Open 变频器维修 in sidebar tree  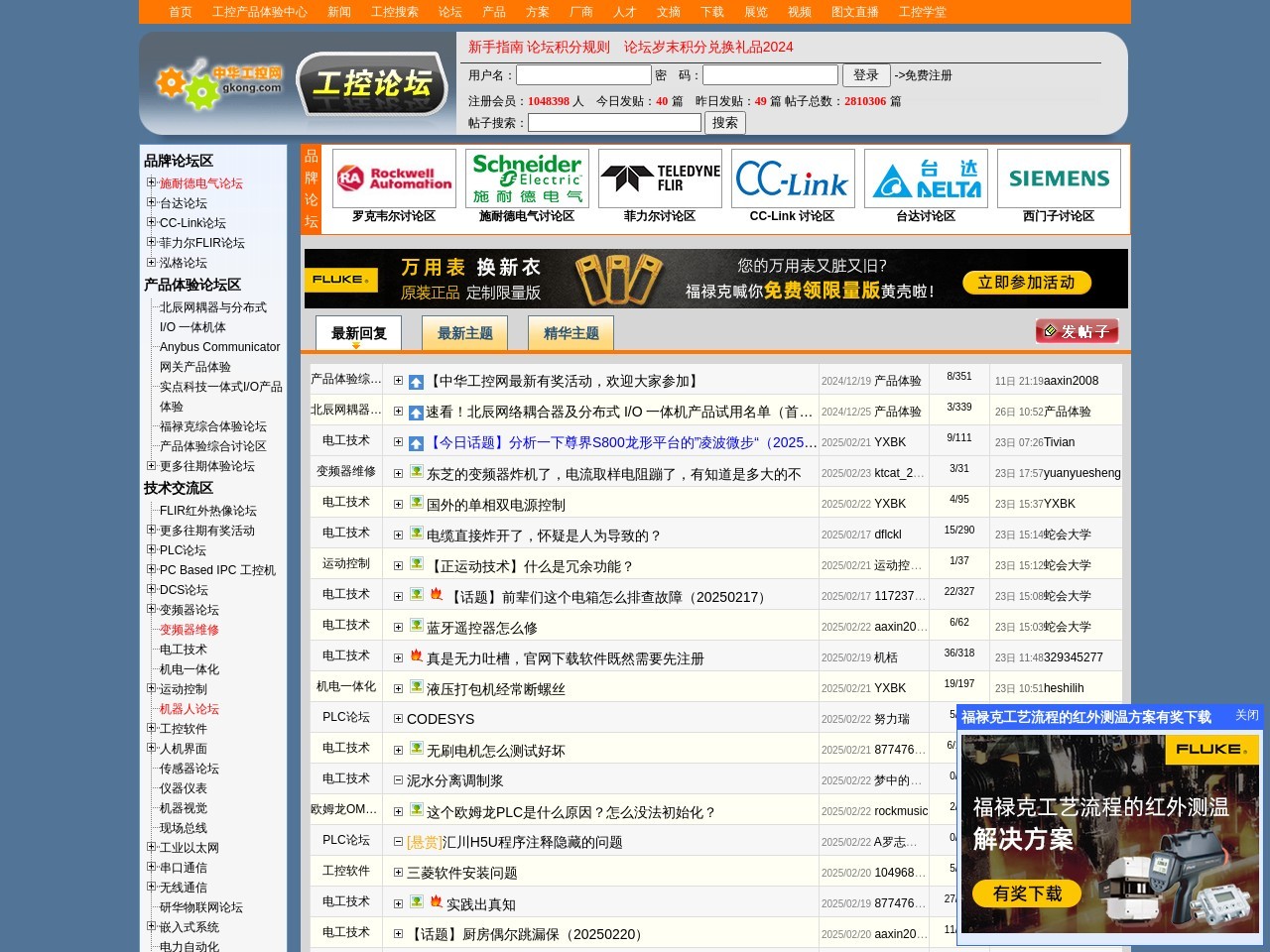[x=190, y=630]
